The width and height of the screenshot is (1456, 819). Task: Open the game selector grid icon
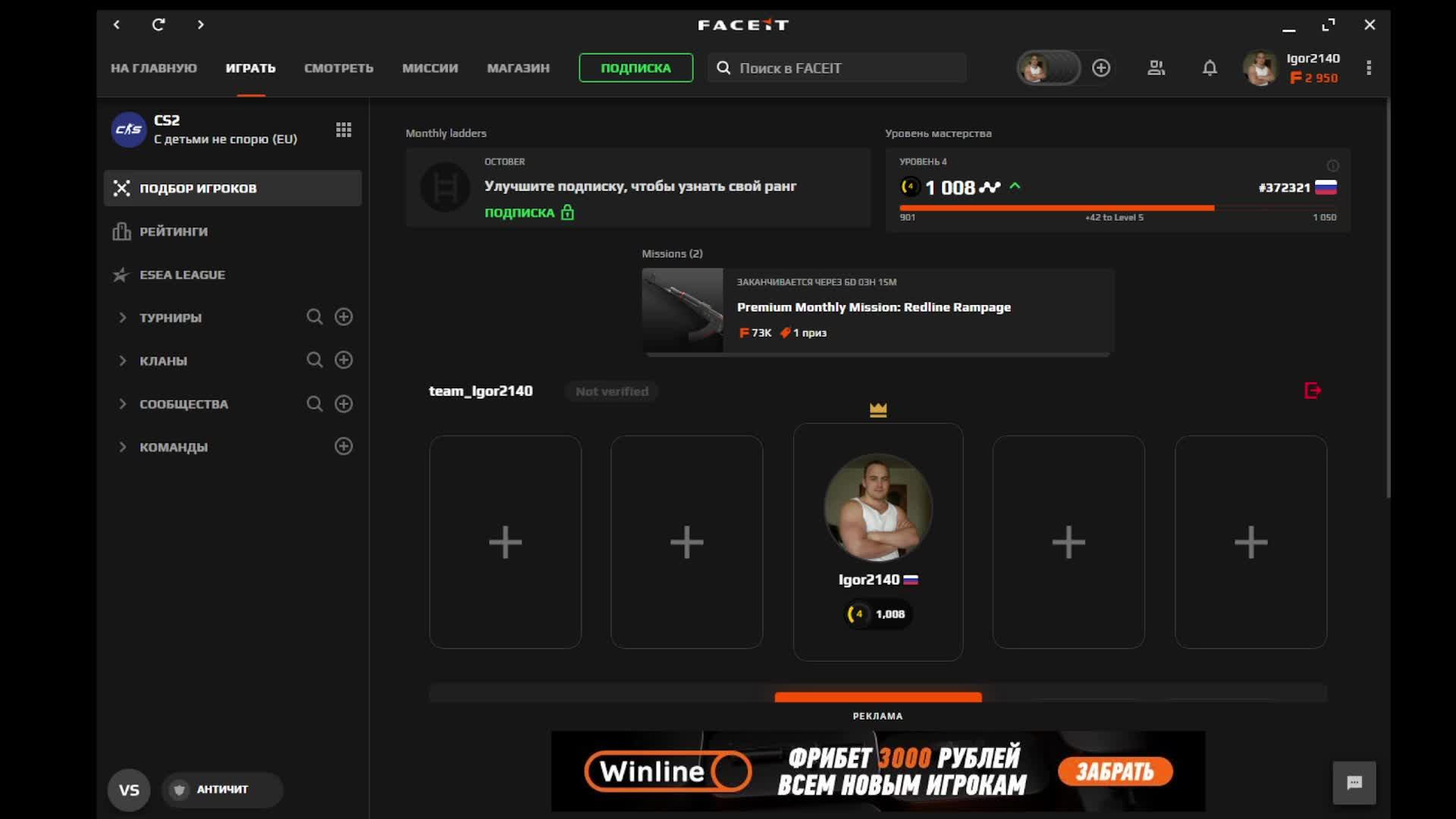coord(344,130)
